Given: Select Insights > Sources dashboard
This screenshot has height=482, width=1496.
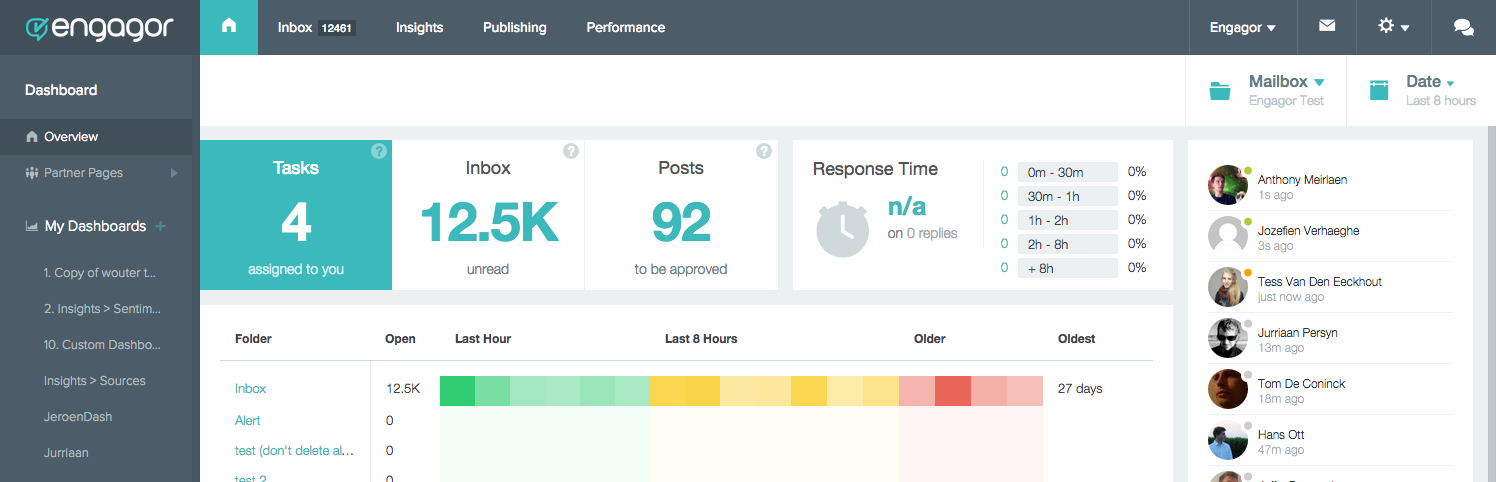Looking at the screenshot, I should (x=95, y=381).
